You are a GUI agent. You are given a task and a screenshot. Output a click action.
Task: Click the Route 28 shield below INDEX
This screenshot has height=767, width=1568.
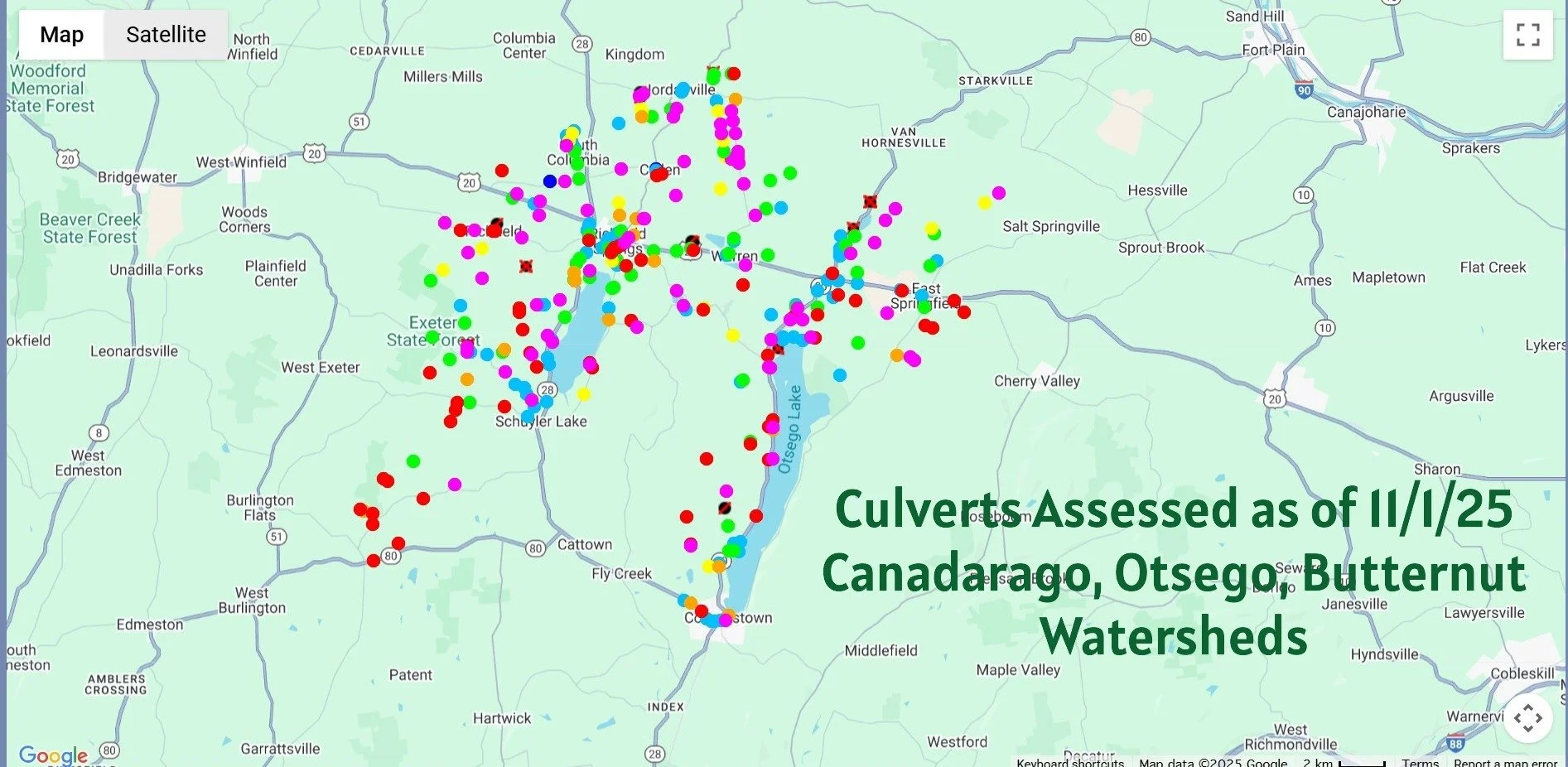click(x=655, y=754)
